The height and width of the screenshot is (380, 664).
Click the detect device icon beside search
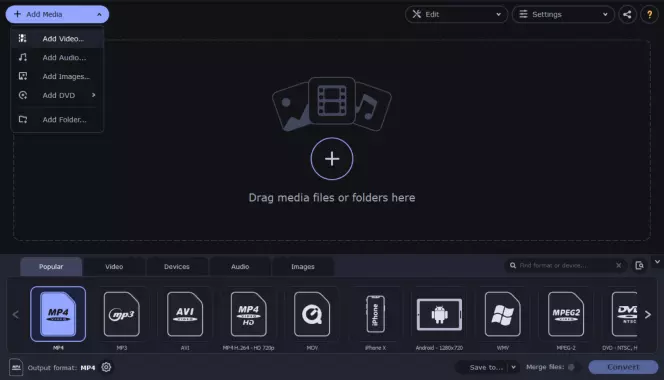point(639,266)
